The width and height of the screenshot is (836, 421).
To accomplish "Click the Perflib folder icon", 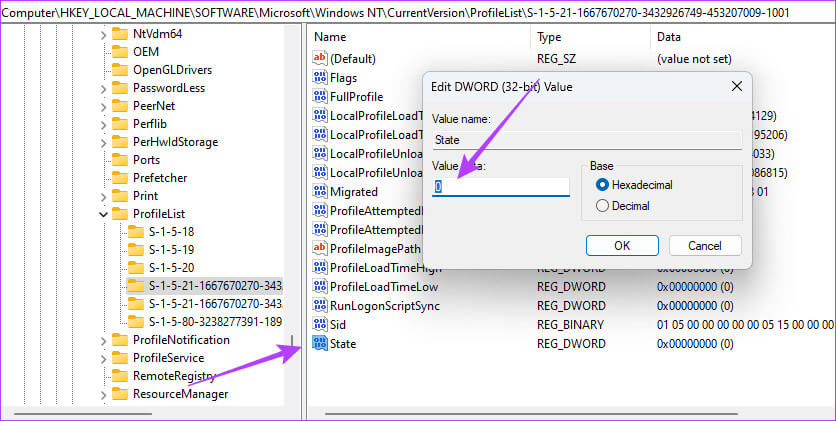I will 120,124.
